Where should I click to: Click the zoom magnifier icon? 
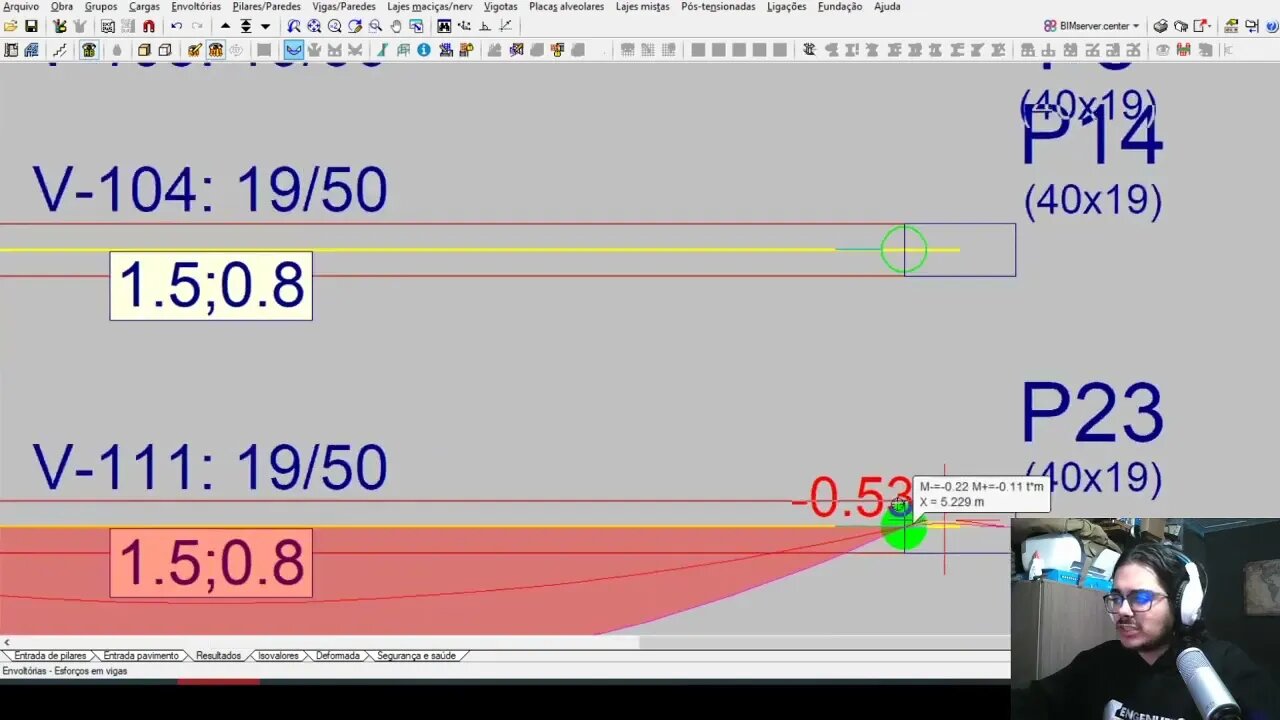click(334, 26)
